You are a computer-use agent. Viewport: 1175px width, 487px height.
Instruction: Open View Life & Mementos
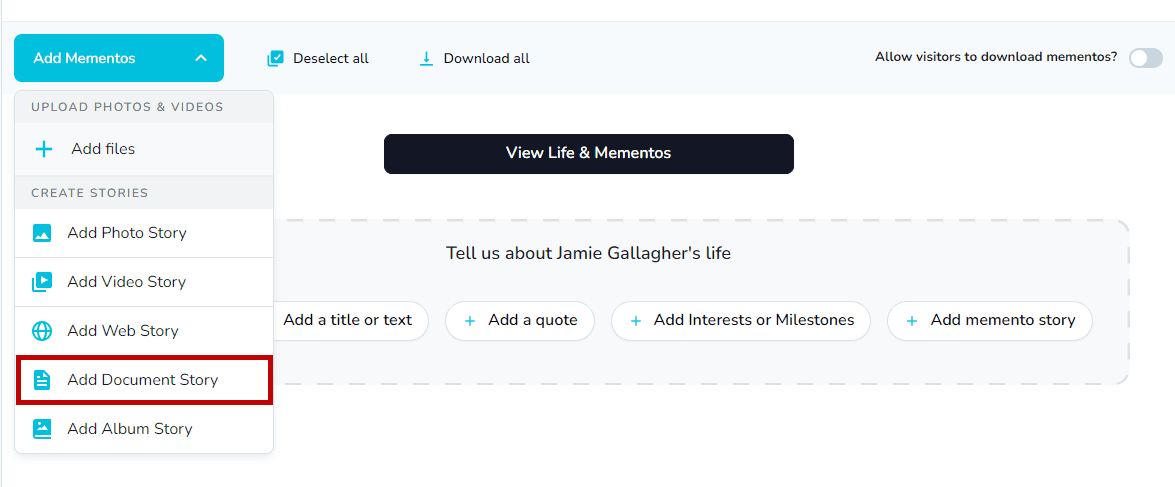coord(588,154)
